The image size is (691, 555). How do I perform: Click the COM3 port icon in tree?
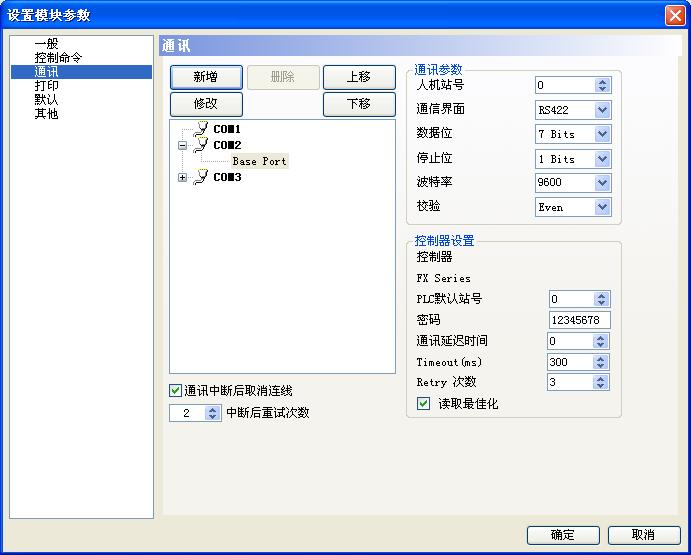[x=202, y=177]
